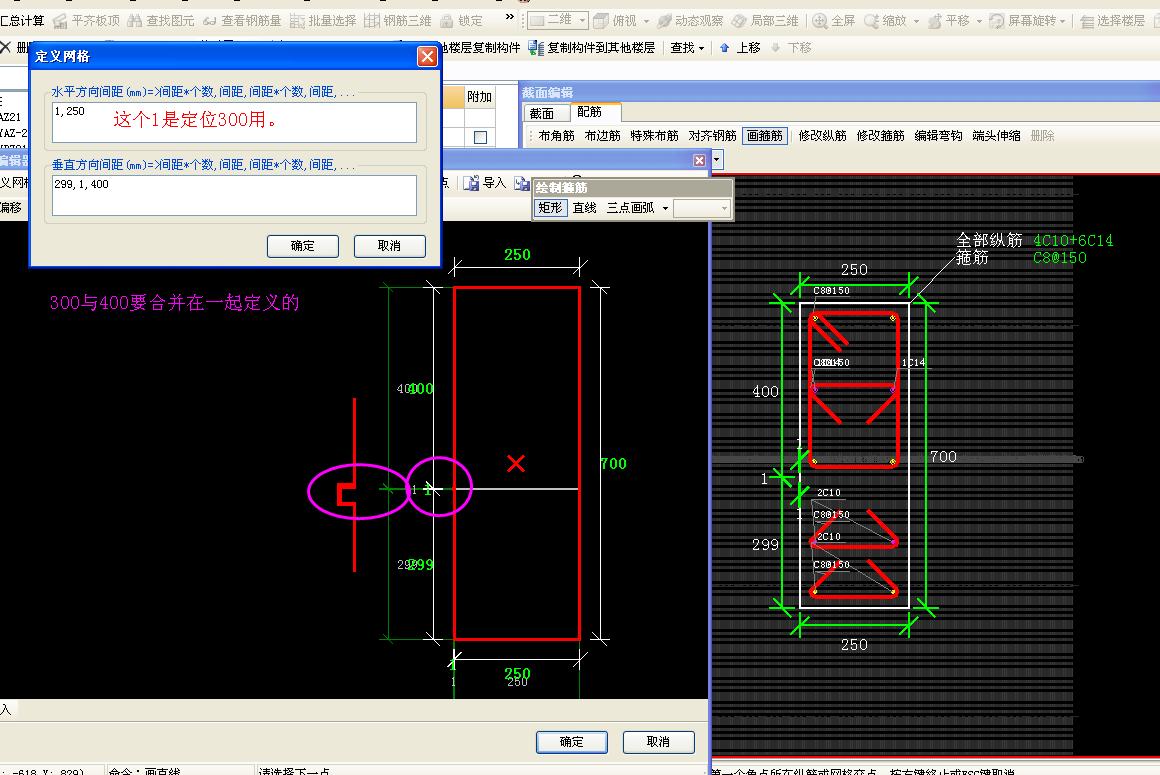Click the 局部三维 icon

(739, 21)
